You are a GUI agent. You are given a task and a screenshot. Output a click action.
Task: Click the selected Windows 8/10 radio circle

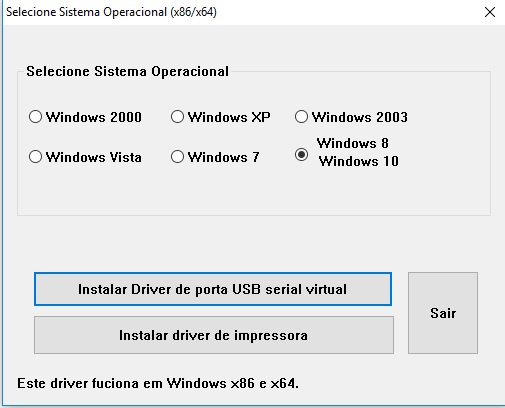point(301,155)
